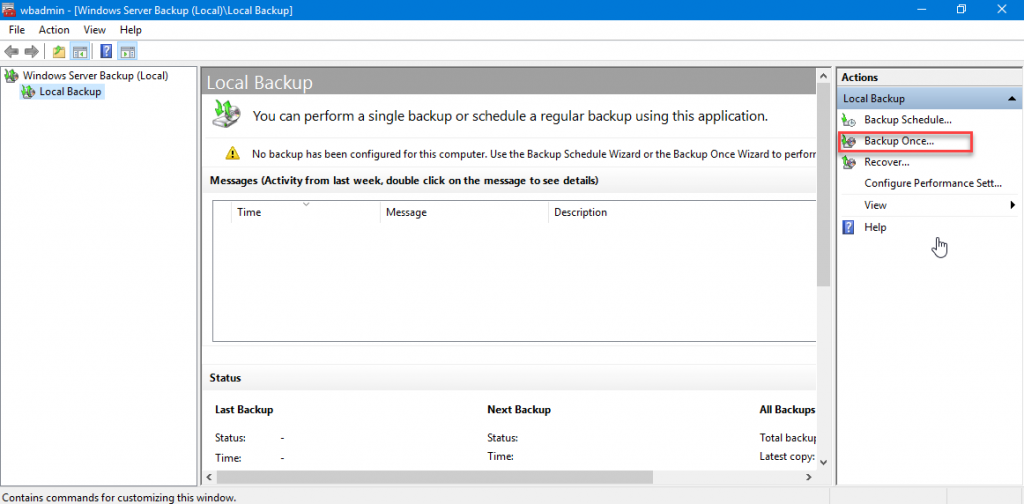The height and width of the screenshot is (504, 1024).
Task: Click the Back arrow toolbar icon
Action: coord(11,52)
